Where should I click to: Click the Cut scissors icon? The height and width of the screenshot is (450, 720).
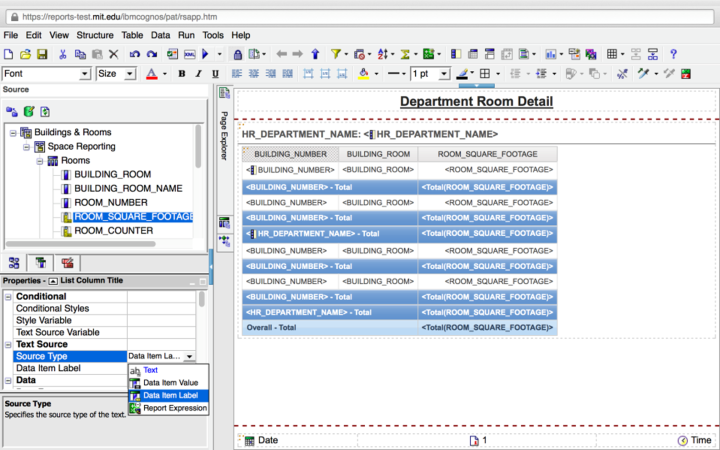tap(63, 54)
